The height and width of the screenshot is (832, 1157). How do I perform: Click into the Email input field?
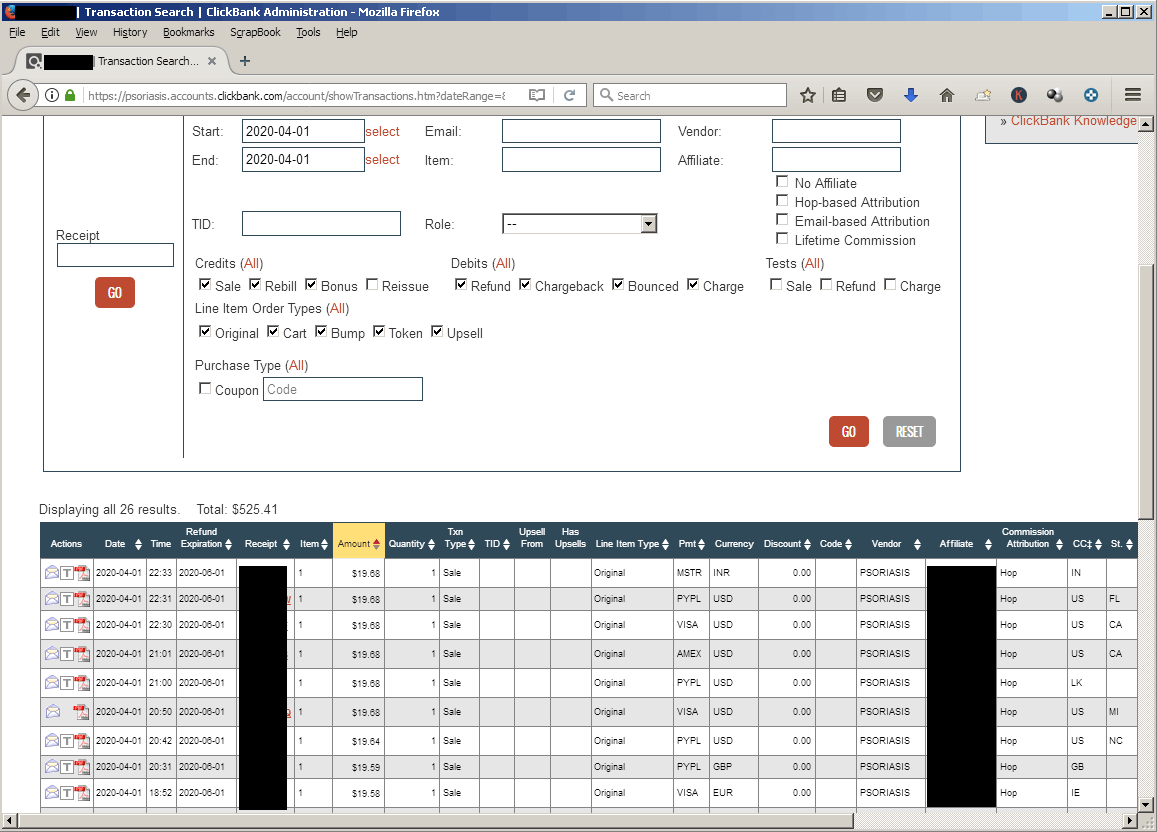click(581, 131)
